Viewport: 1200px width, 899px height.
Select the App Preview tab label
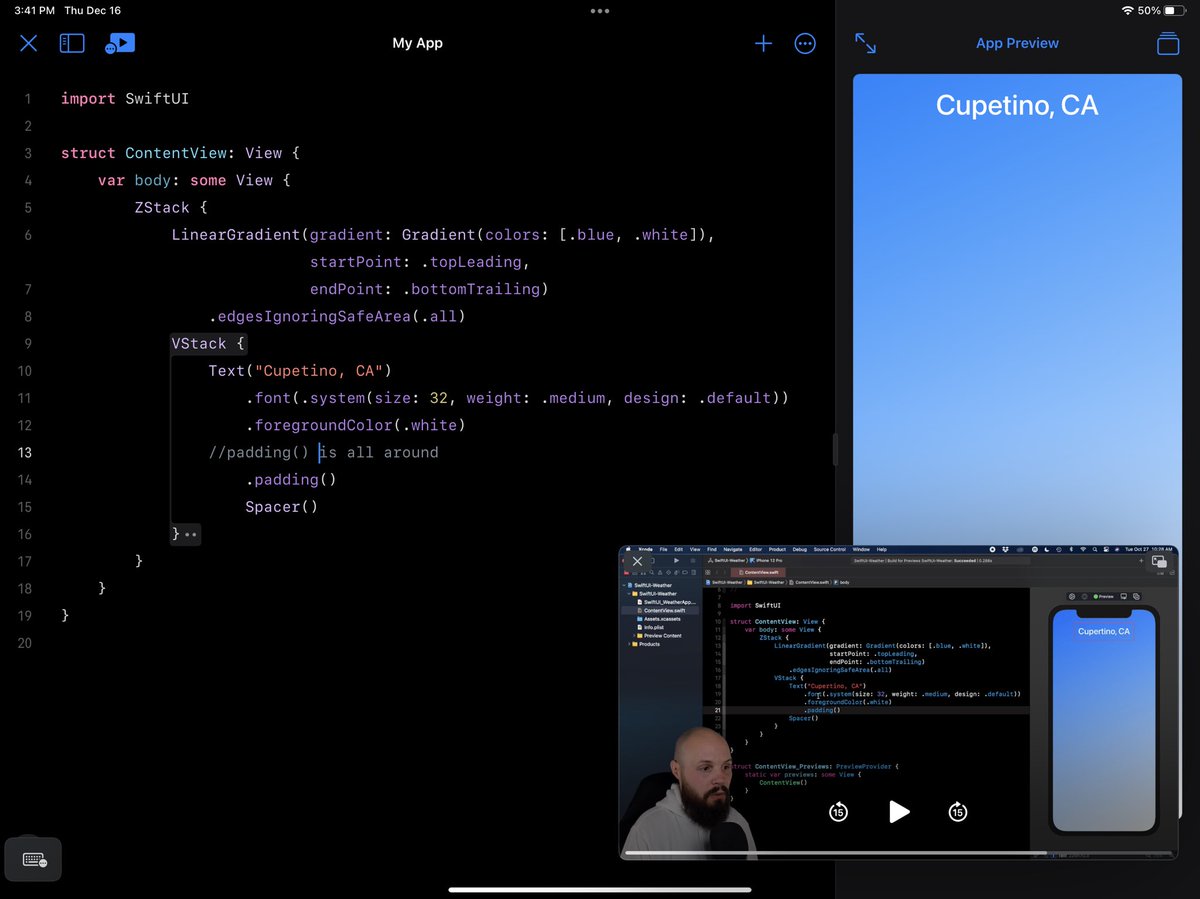1017,43
